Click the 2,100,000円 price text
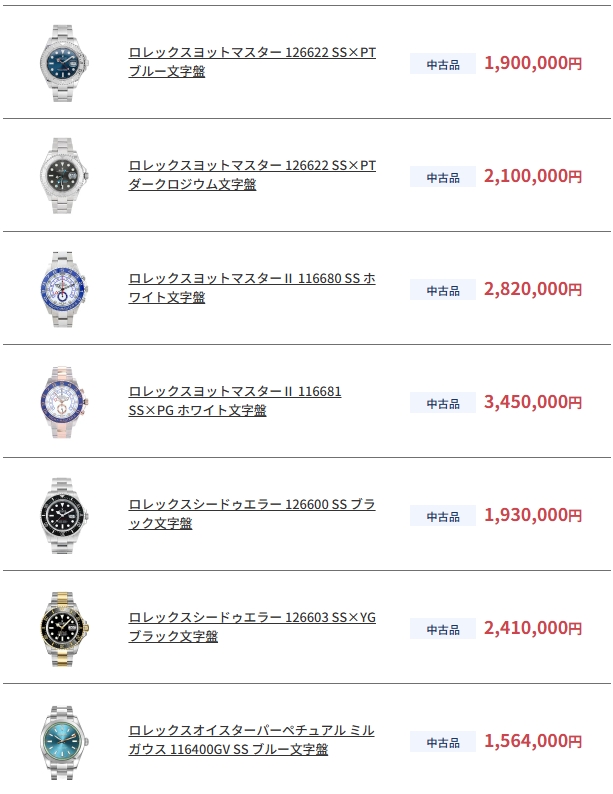Image resolution: width=613 pixels, height=794 pixels. tap(532, 176)
